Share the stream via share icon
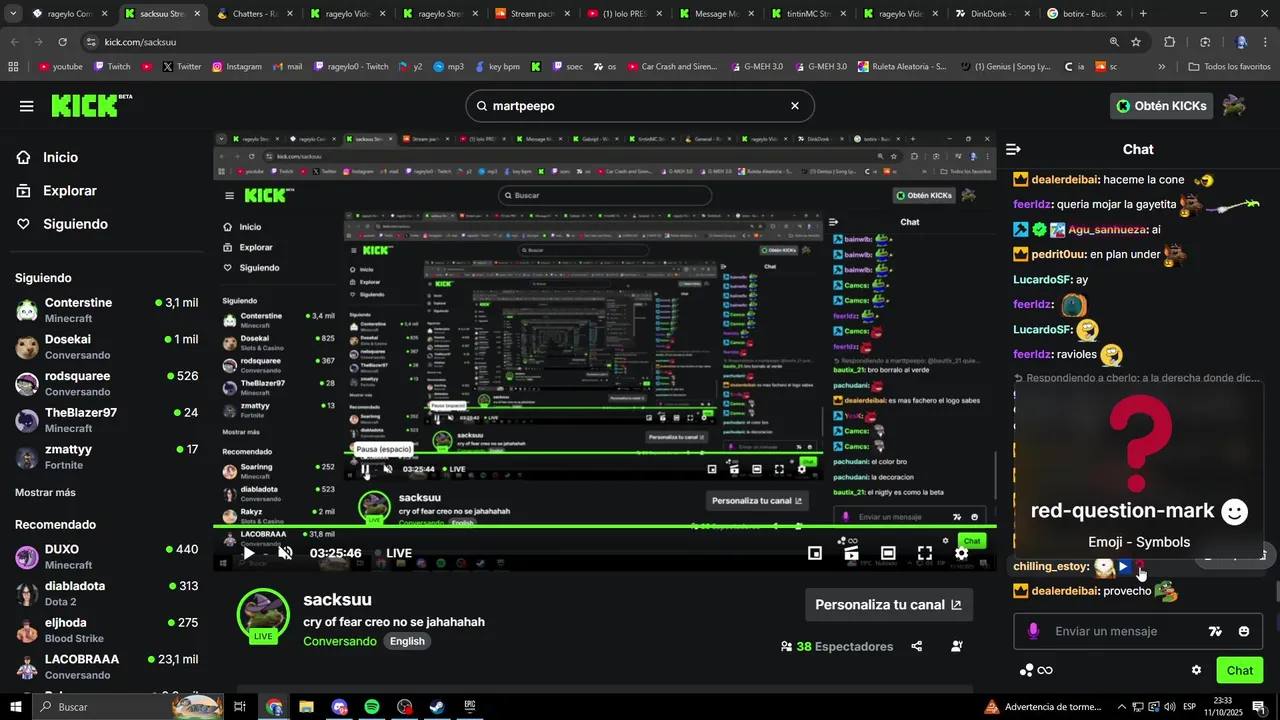Screen dimensions: 1280x720 pos(917,646)
